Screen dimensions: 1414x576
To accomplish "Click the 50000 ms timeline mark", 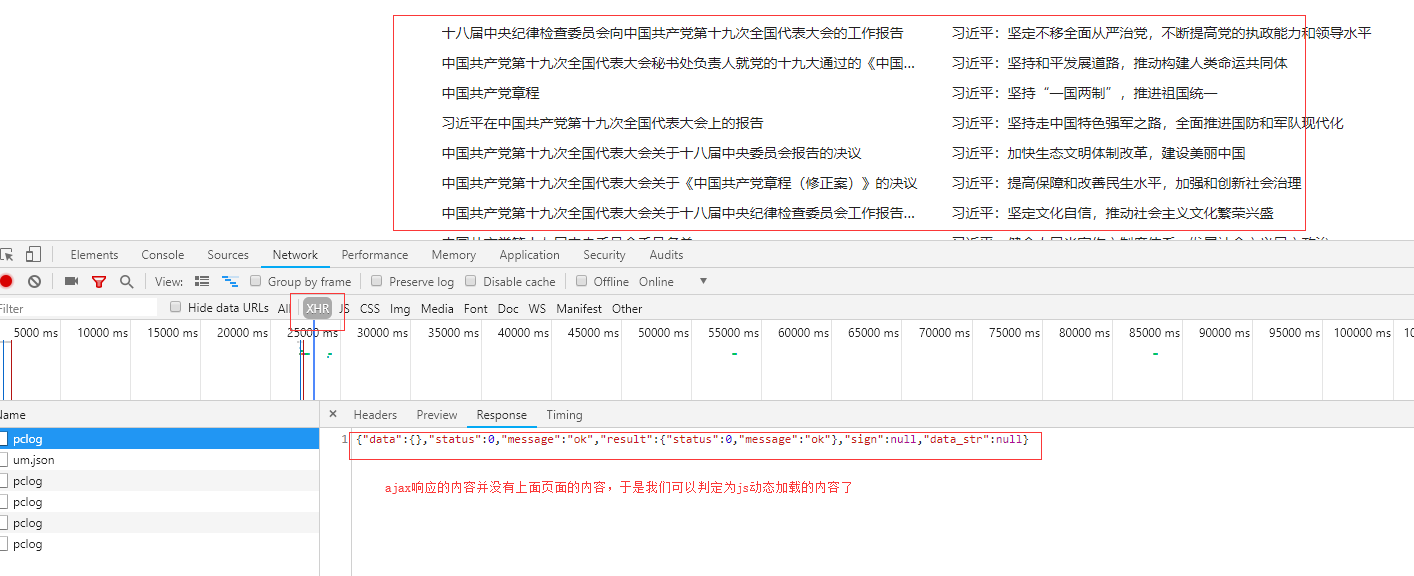I will tap(664, 333).
